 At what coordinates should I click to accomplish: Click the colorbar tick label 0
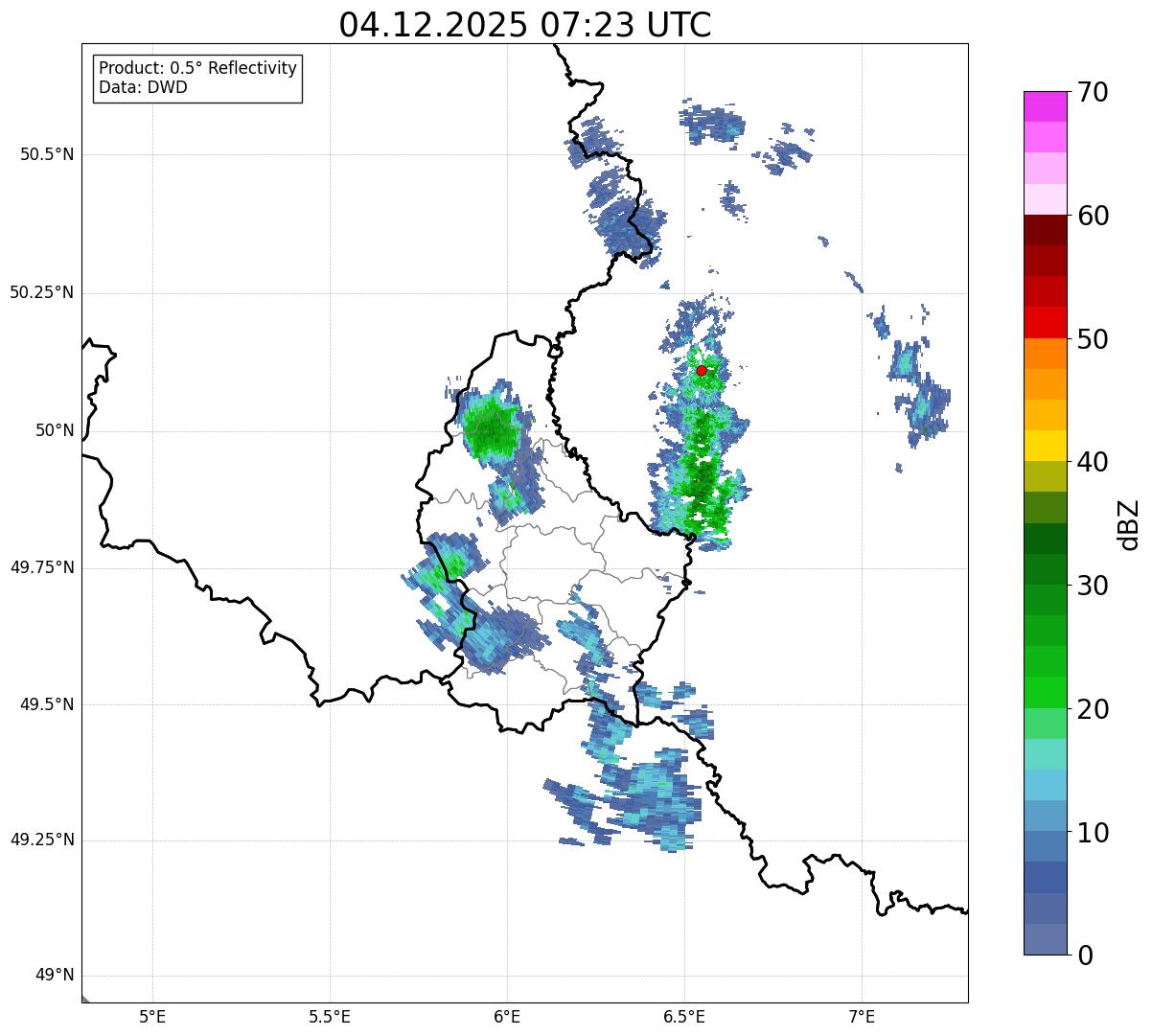coord(1085,955)
